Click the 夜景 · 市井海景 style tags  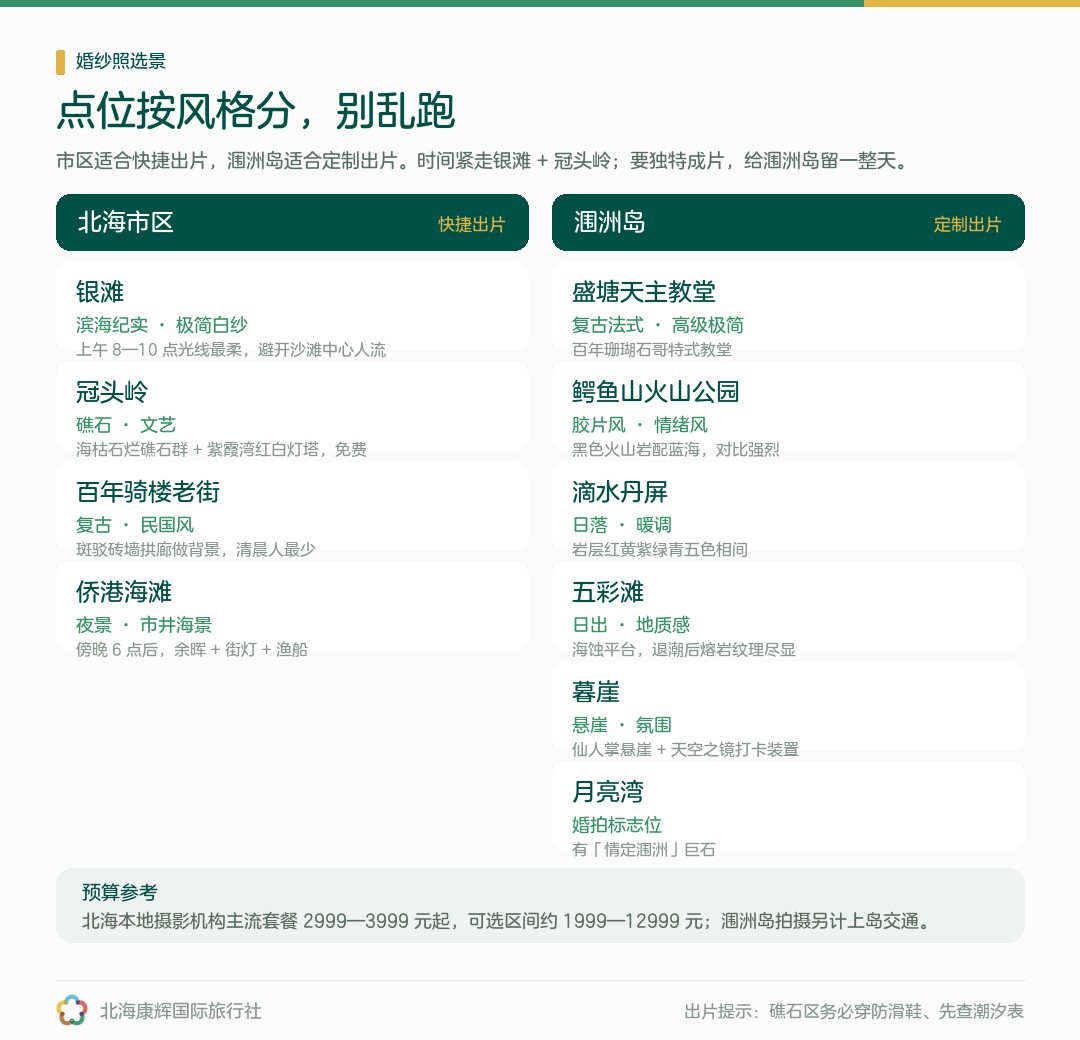[x=144, y=625]
